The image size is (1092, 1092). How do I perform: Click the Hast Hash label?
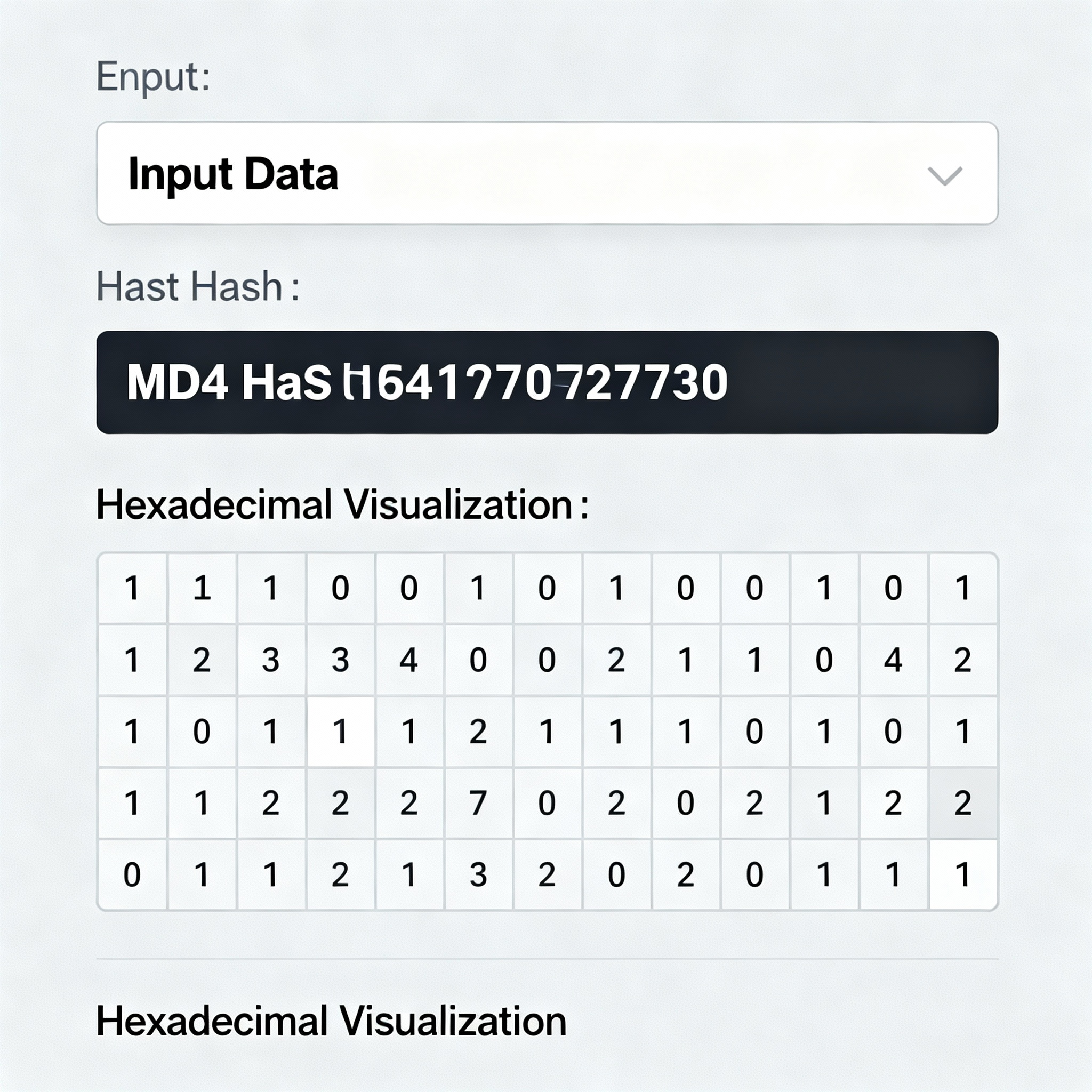[x=197, y=286]
